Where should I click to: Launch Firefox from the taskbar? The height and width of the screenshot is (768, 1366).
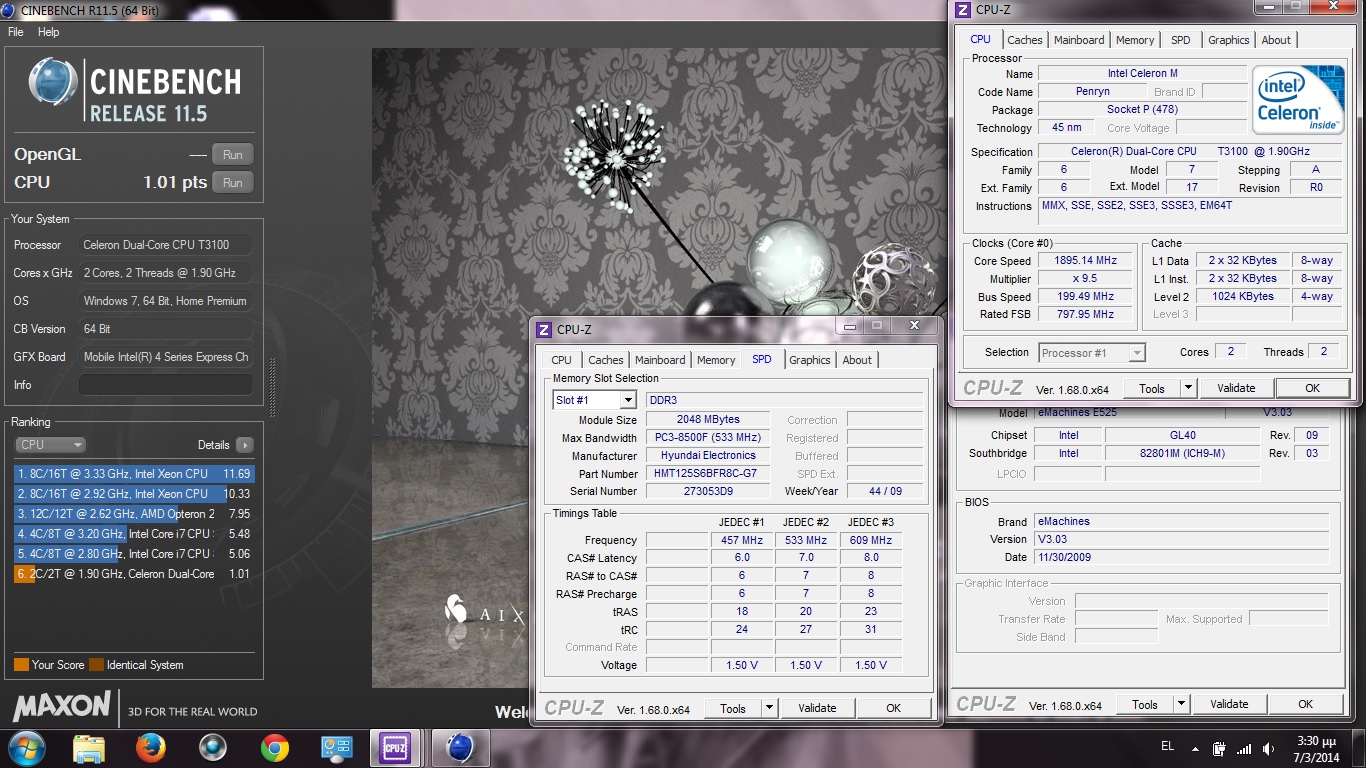click(150, 747)
